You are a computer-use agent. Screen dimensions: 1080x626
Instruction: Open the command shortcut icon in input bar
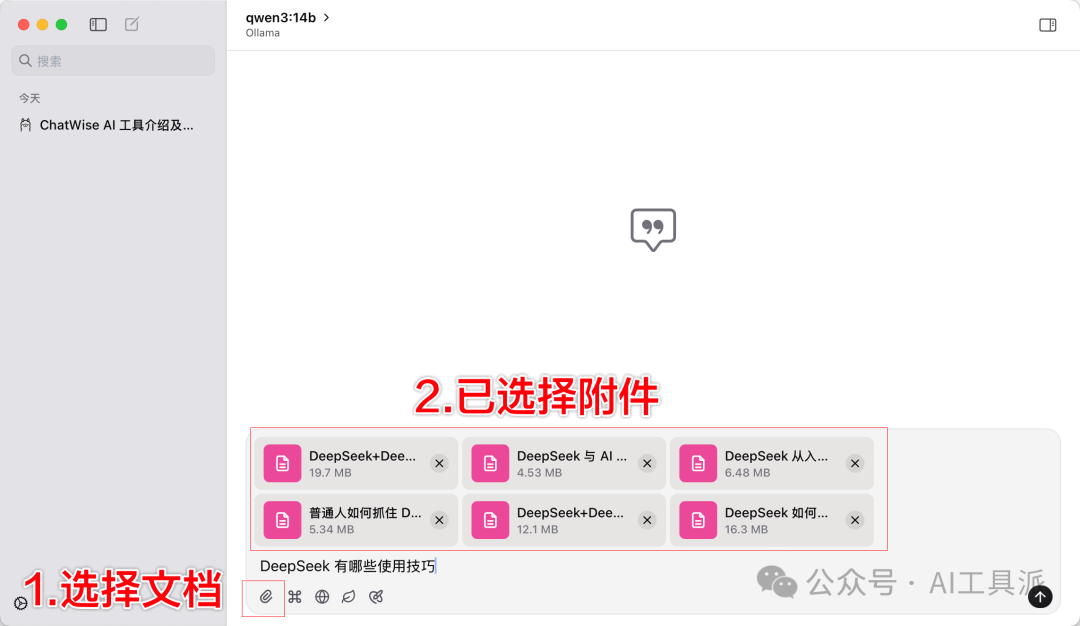pos(295,596)
